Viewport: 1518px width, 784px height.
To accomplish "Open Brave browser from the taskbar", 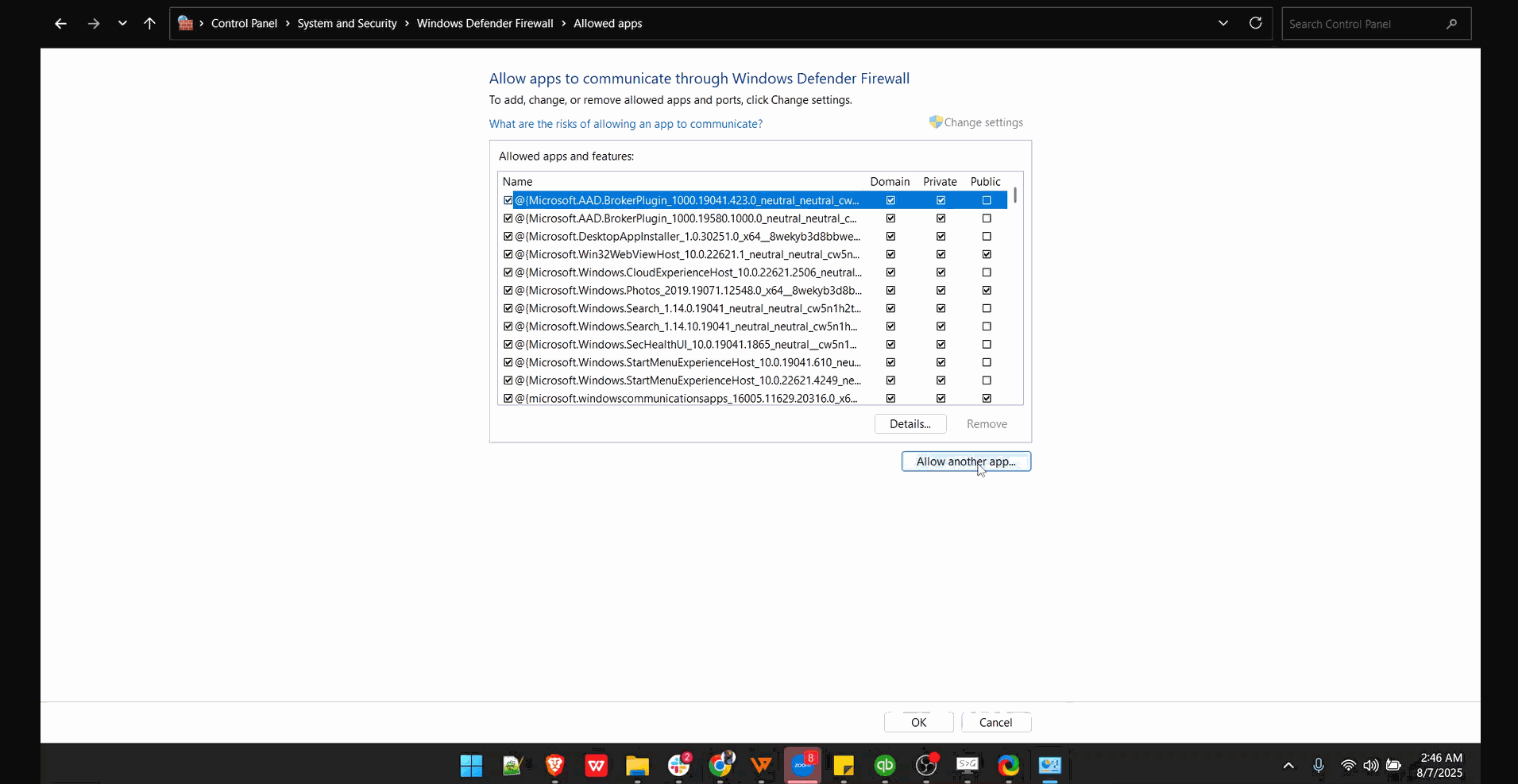I will pos(554,765).
